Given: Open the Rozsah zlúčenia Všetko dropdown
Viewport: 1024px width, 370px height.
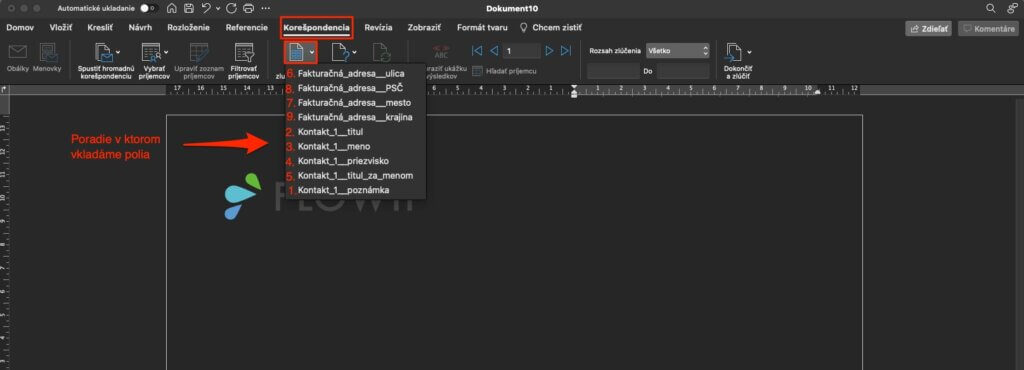Looking at the screenshot, I should tap(677, 50).
